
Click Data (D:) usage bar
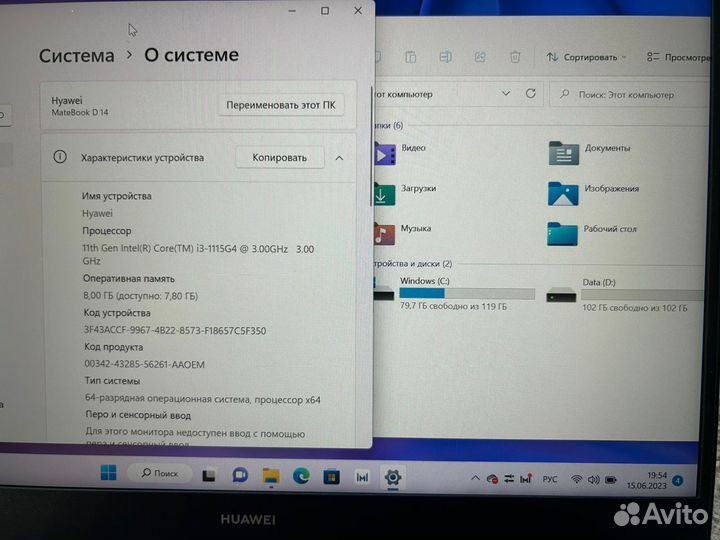[x=642, y=295]
